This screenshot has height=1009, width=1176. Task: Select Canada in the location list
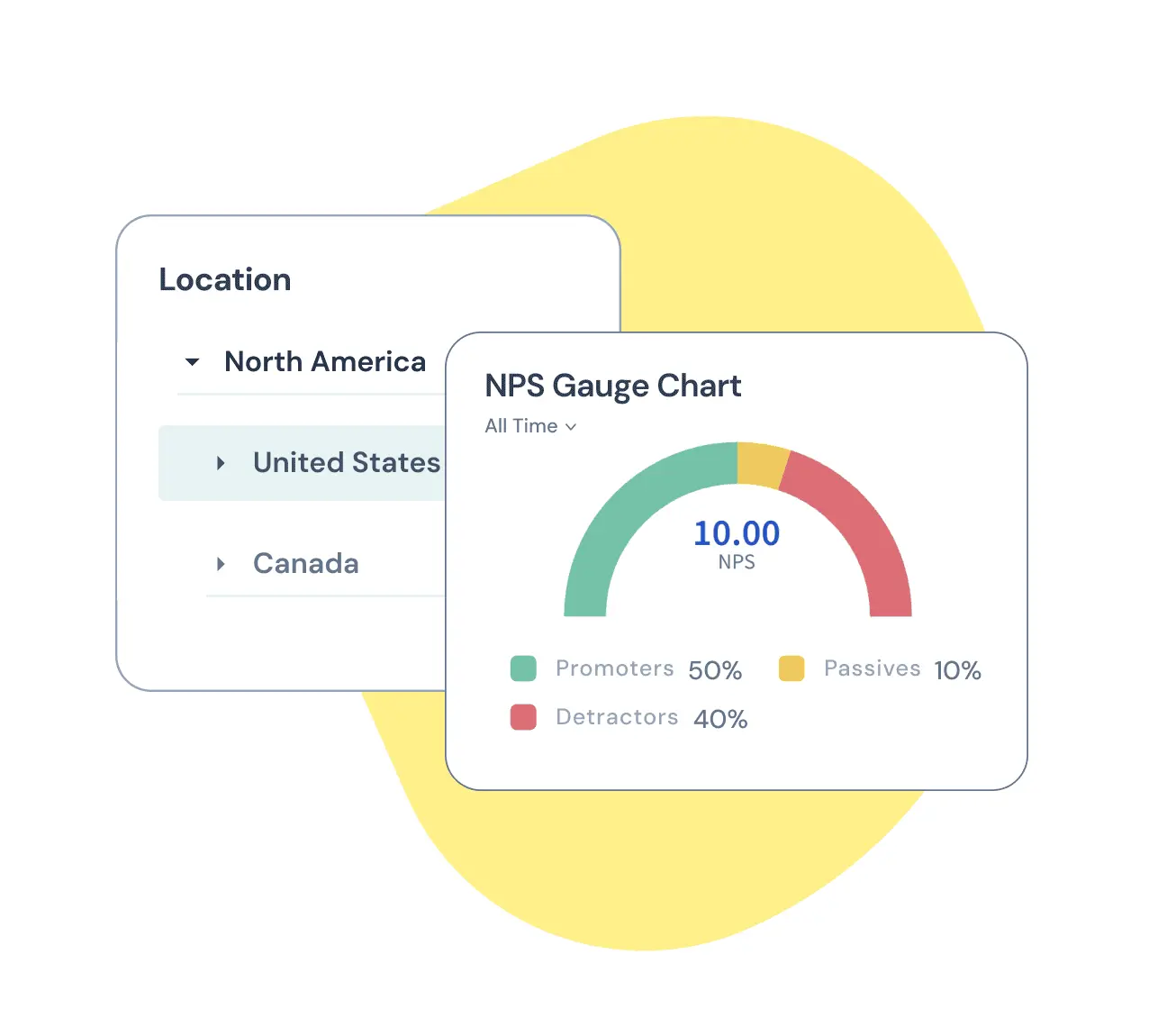[x=305, y=564]
